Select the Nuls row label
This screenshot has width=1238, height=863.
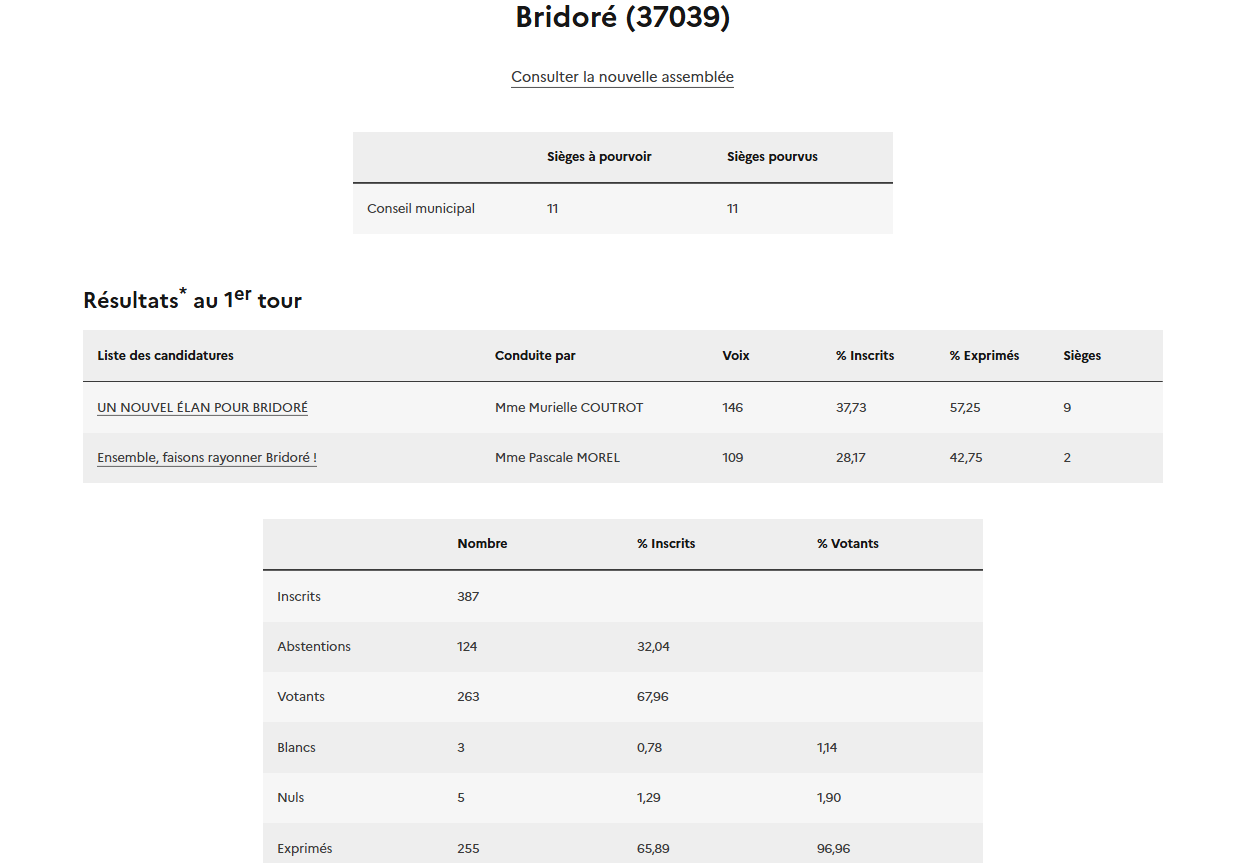(291, 798)
